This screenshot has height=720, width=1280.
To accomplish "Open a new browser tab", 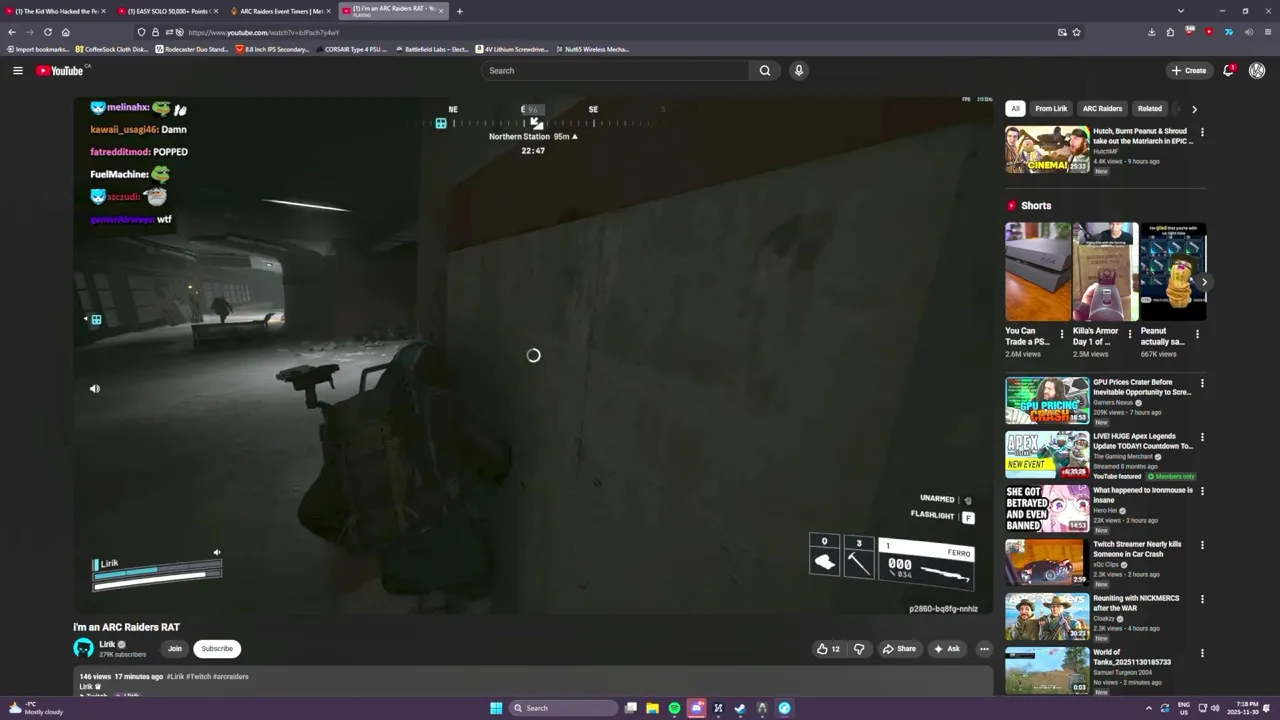I will click(x=459, y=11).
